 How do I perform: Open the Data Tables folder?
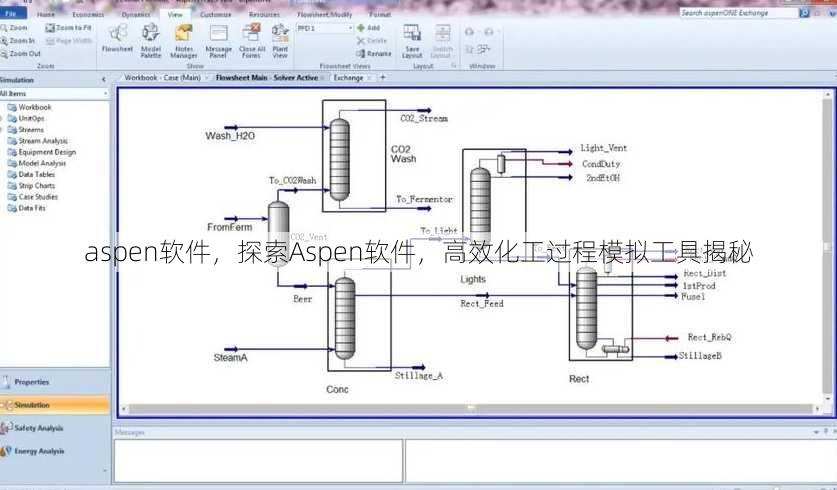tap(31, 175)
